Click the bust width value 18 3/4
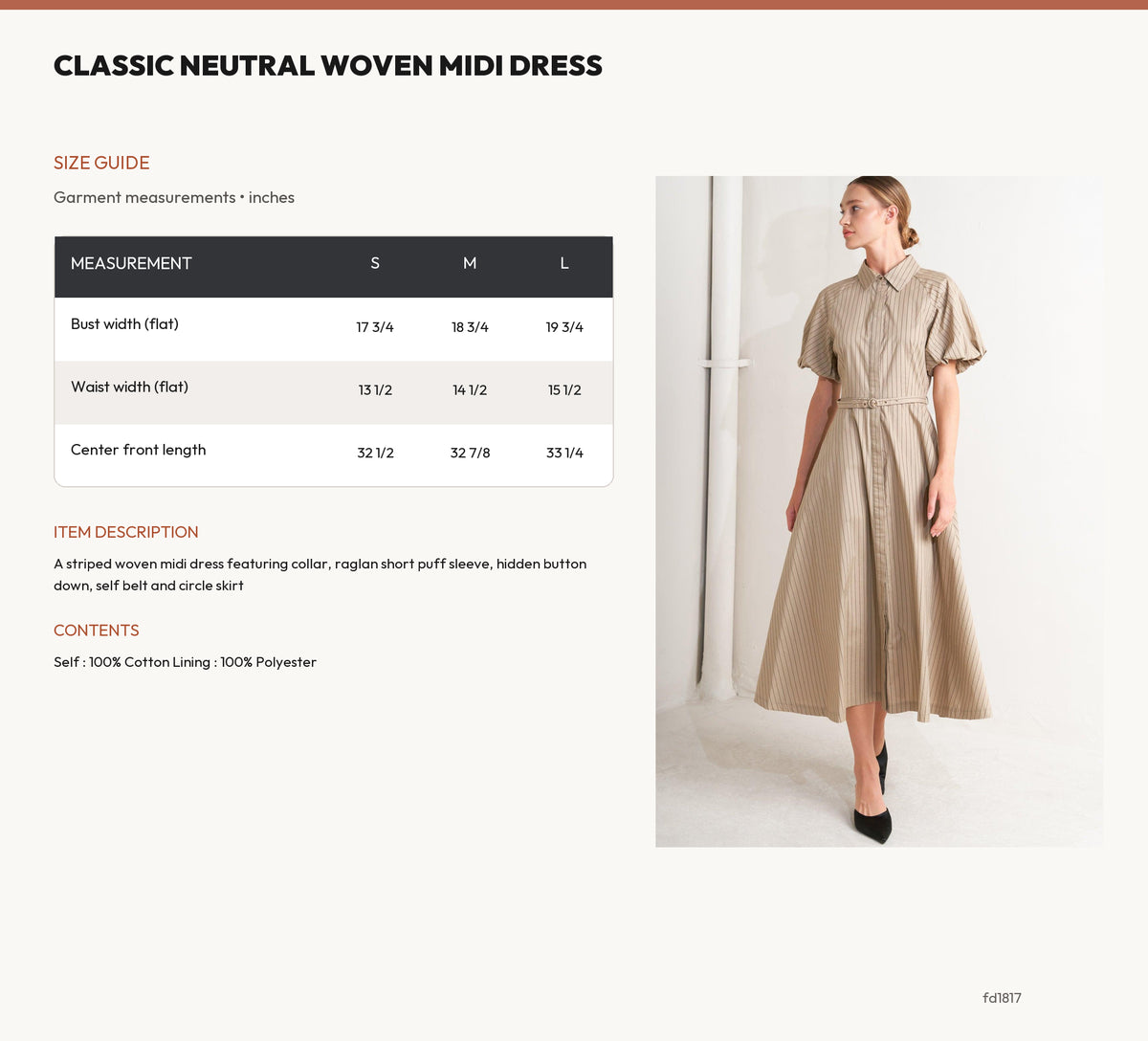The width and height of the screenshot is (1148, 1041). tap(470, 327)
